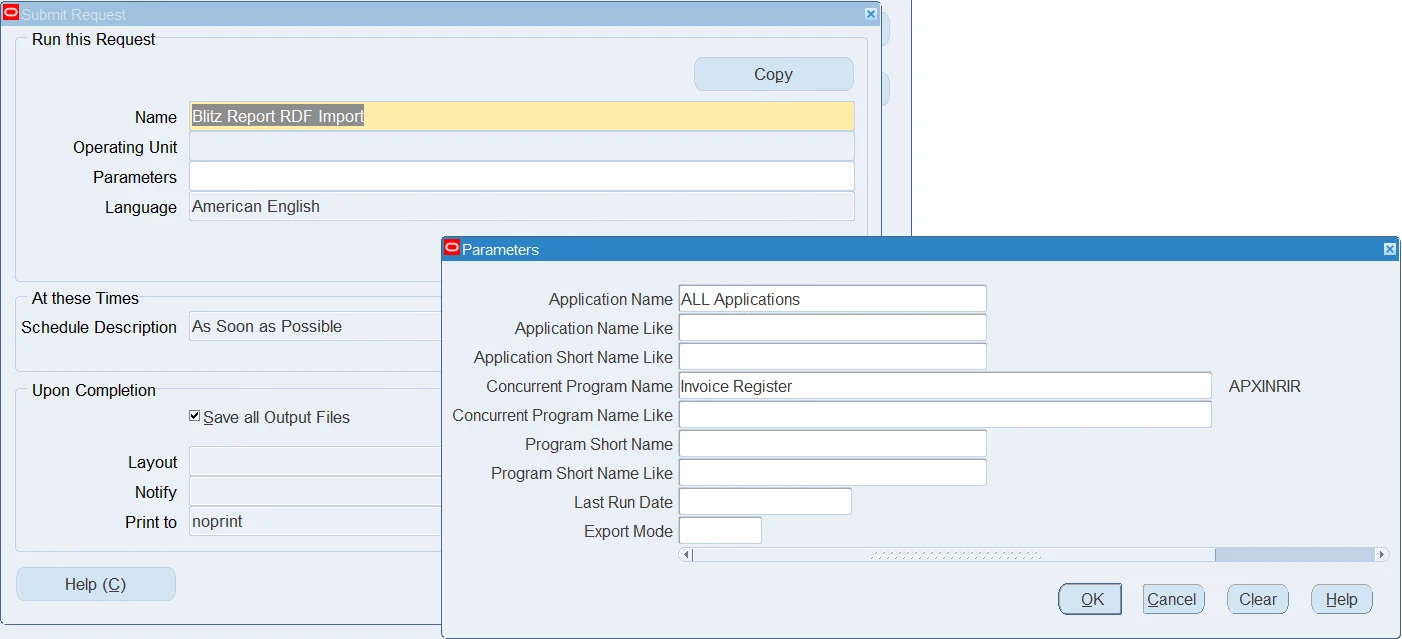Click Concurrent Program Name field with Invoice Register
Screen dimensions: 1402x639
point(945,386)
